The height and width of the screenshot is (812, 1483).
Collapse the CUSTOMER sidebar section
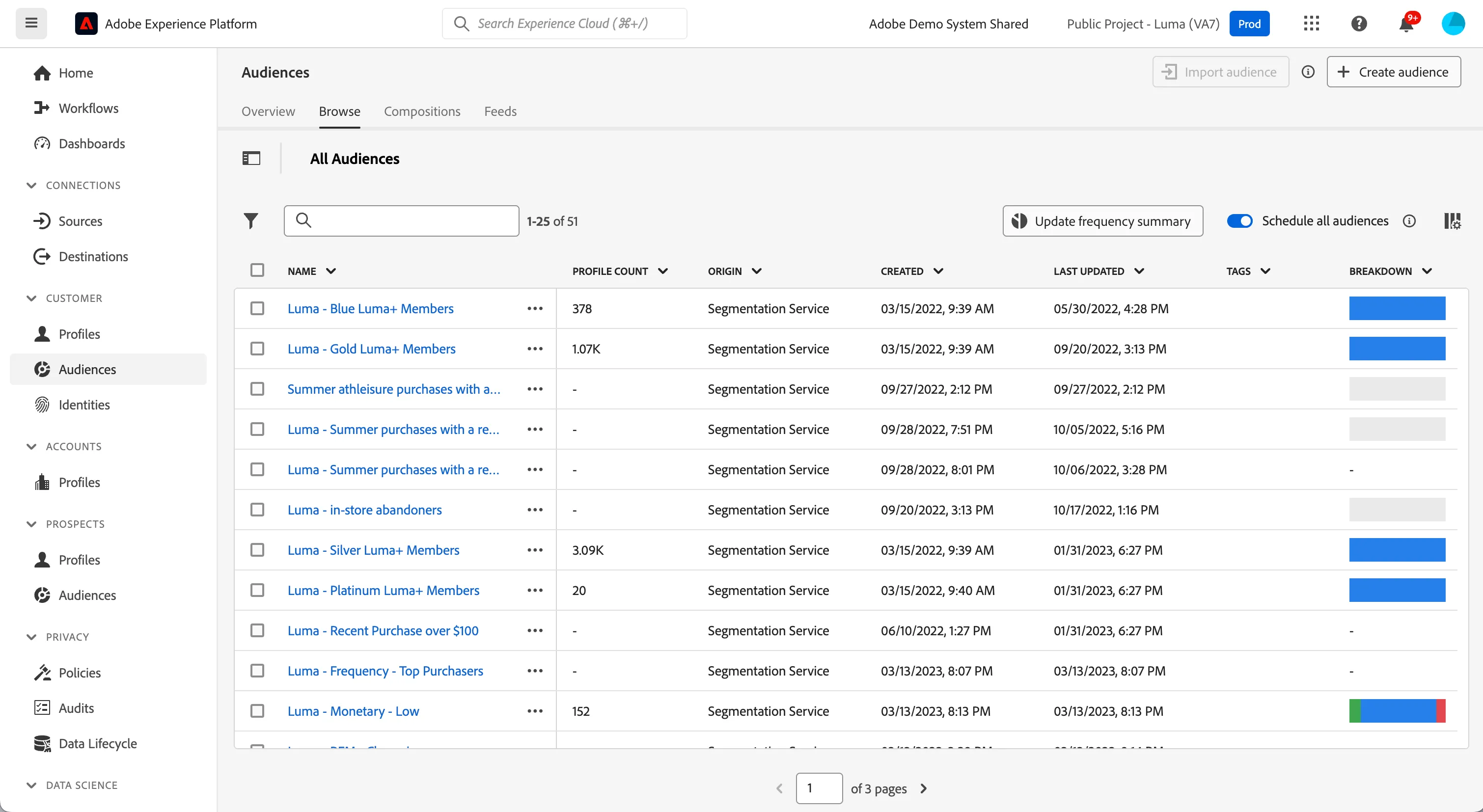(x=31, y=298)
